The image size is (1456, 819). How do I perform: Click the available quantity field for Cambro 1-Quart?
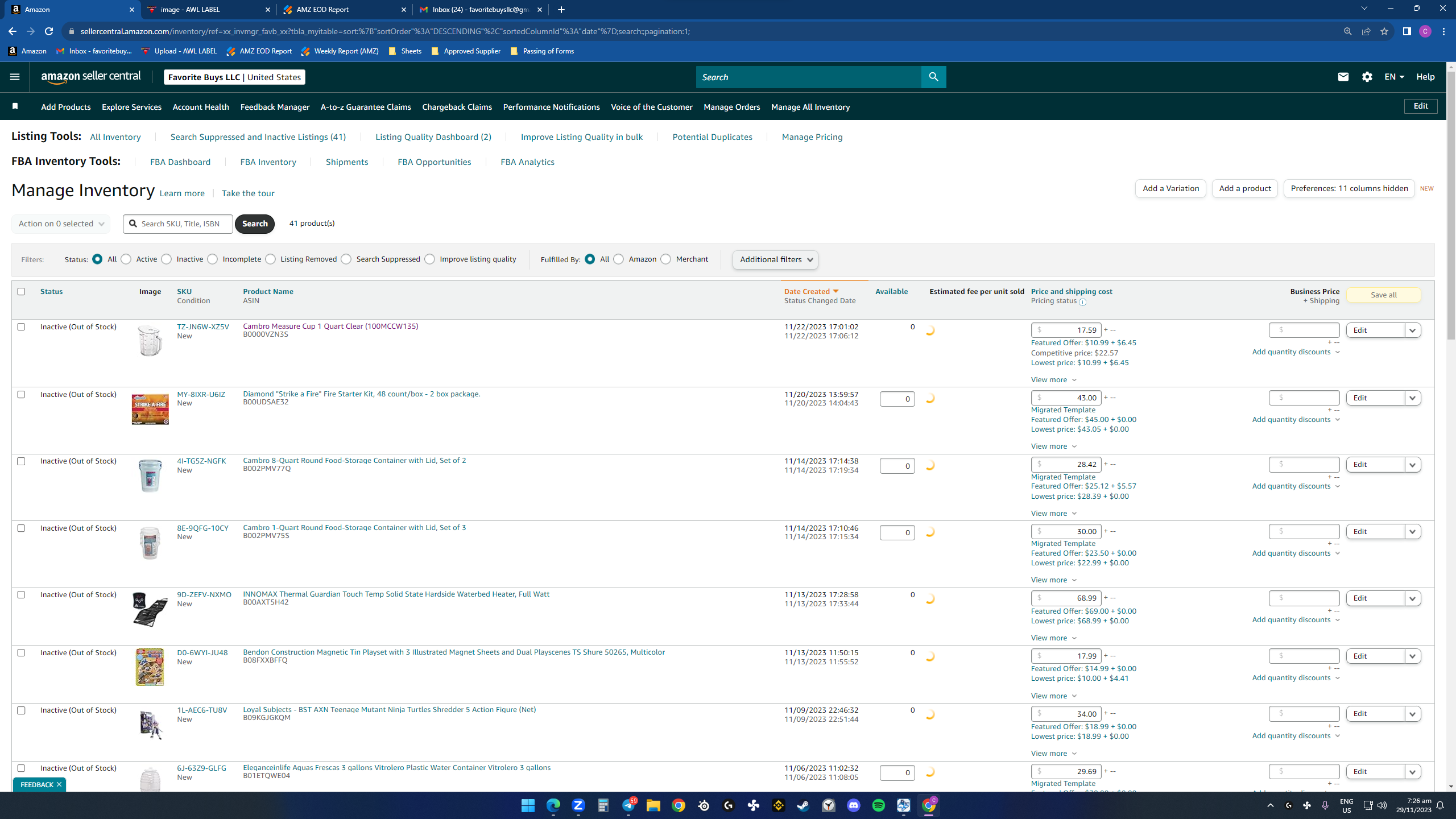[x=897, y=532]
